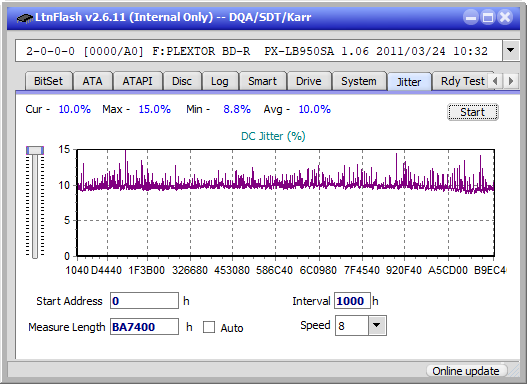This screenshot has height=384, width=527.
Task: Switch to the BitSet tab
Action: pyautogui.click(x=48, y=81)
